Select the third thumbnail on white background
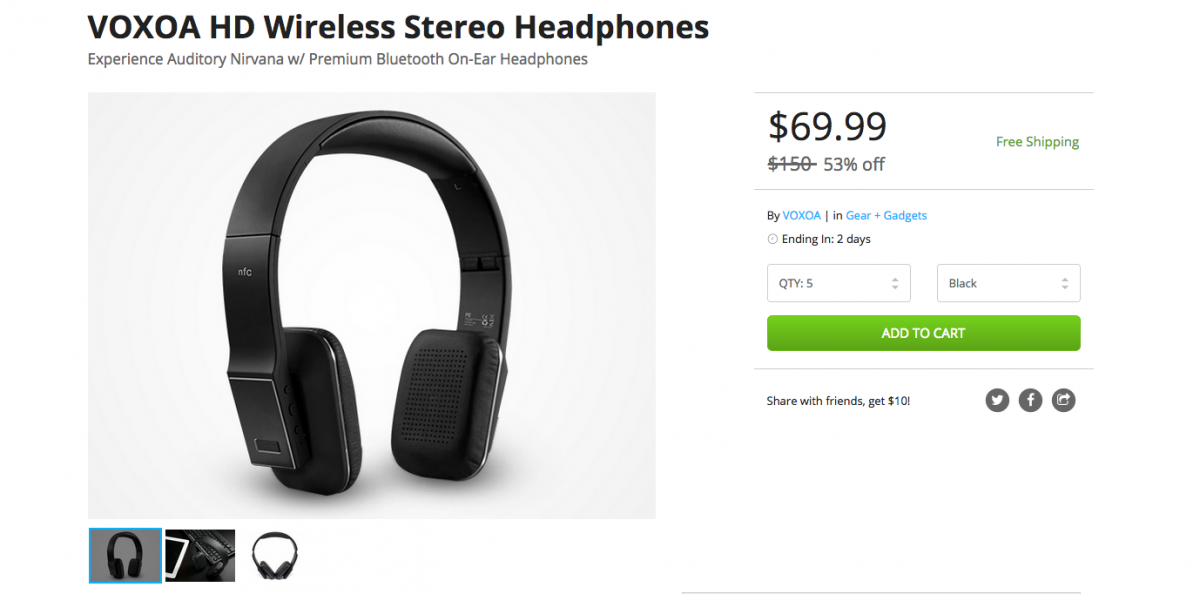 pyautogui.click(x=274, y=555)
